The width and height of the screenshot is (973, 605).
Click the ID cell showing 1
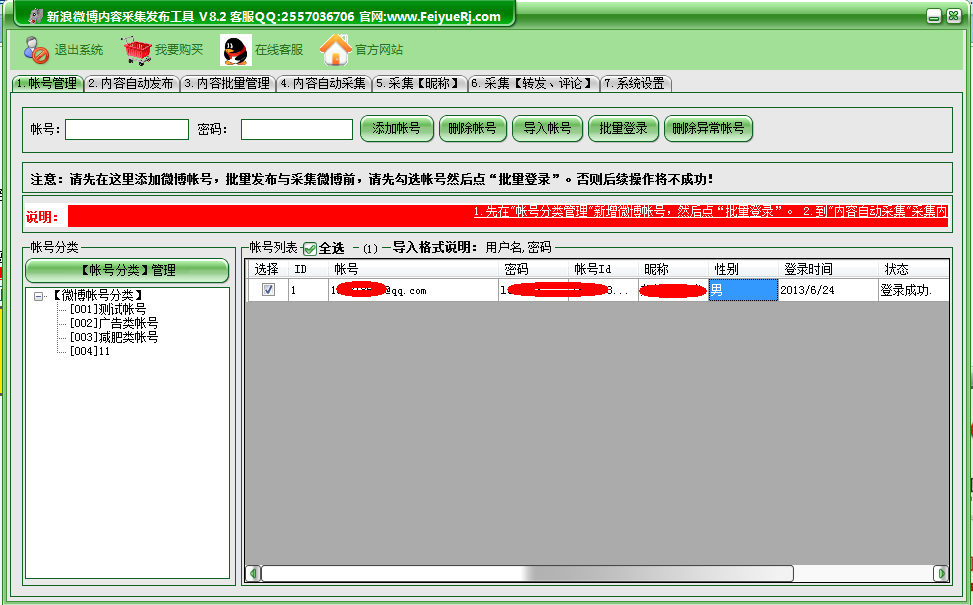[308, 290]
